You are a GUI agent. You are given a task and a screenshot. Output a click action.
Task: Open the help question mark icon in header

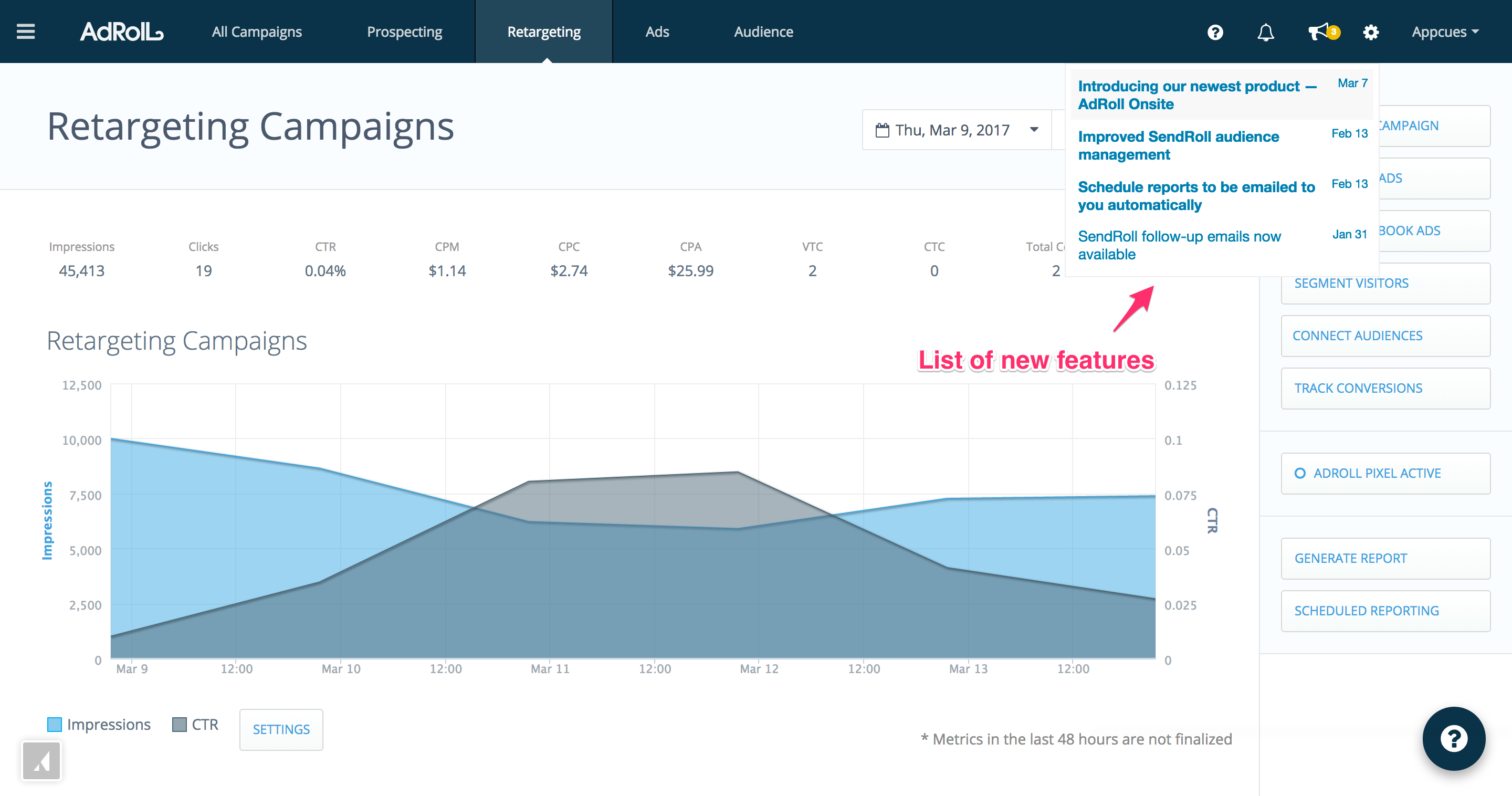[1215, 32]
